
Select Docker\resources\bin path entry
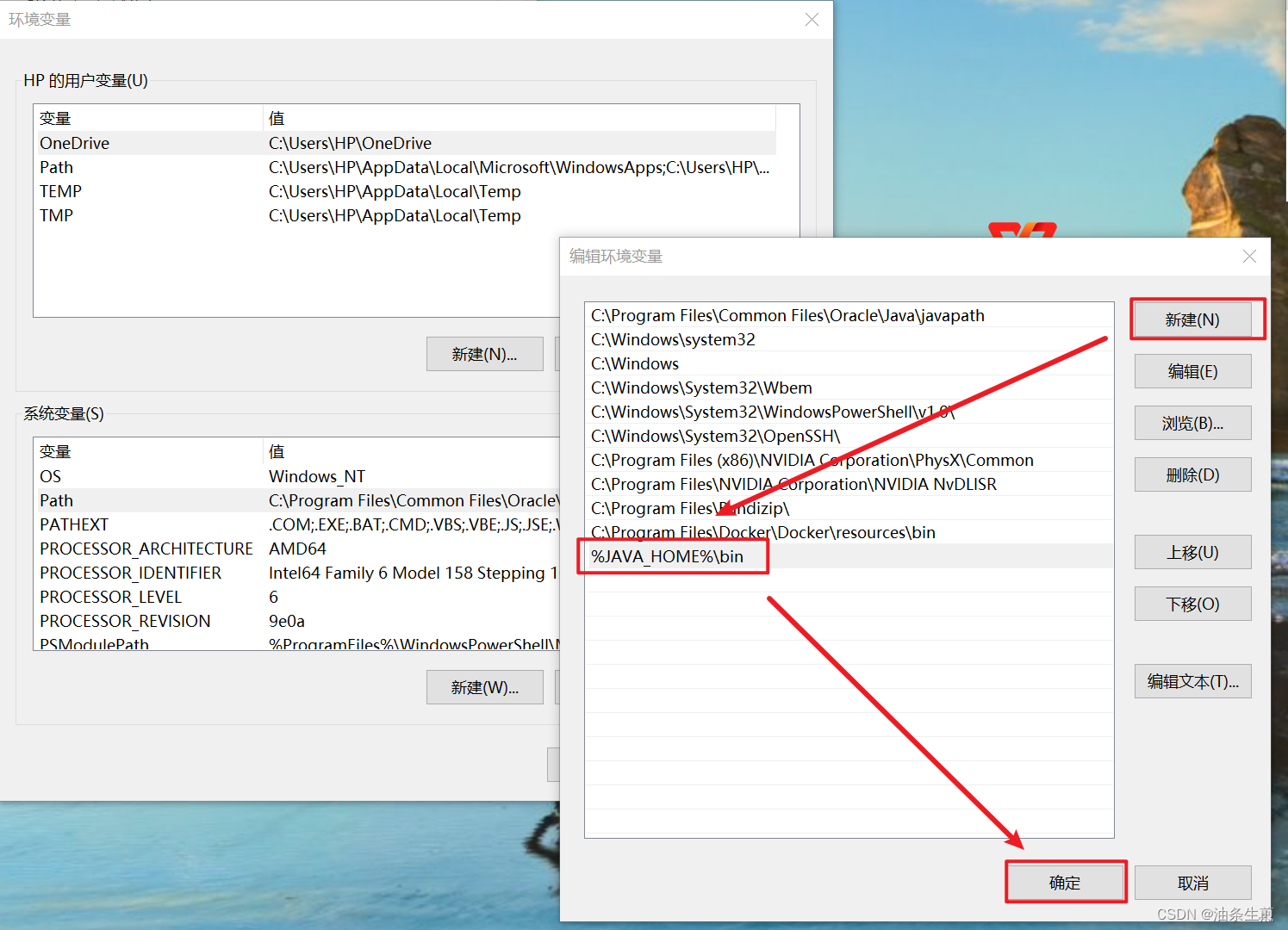(849, 532)
